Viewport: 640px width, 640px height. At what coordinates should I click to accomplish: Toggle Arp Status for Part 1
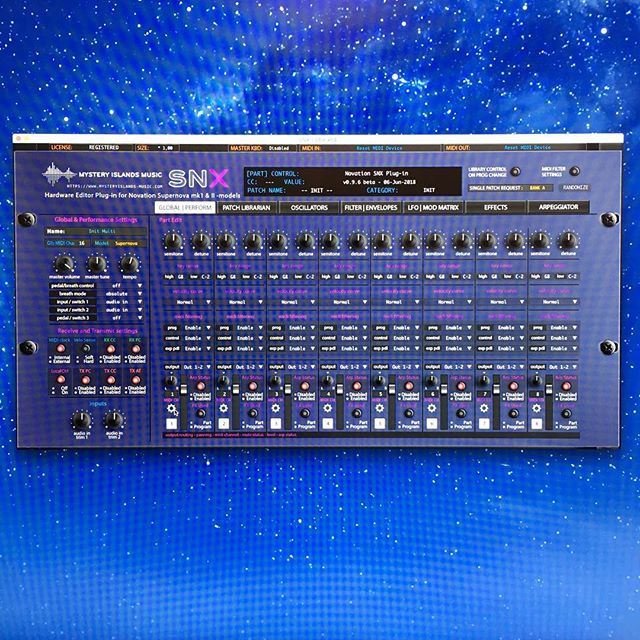coord(200,386)
